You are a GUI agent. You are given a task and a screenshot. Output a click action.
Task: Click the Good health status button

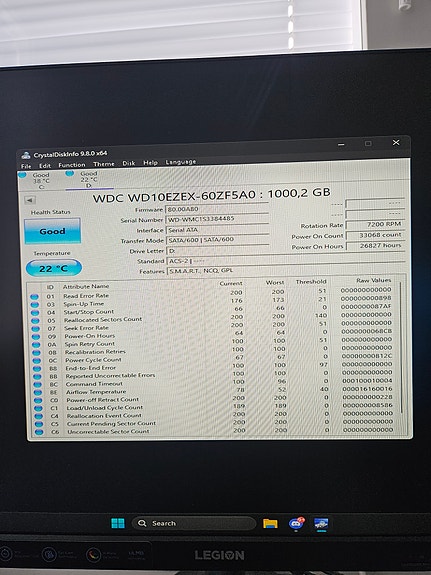pyautogui.click(x=52, y=231)
